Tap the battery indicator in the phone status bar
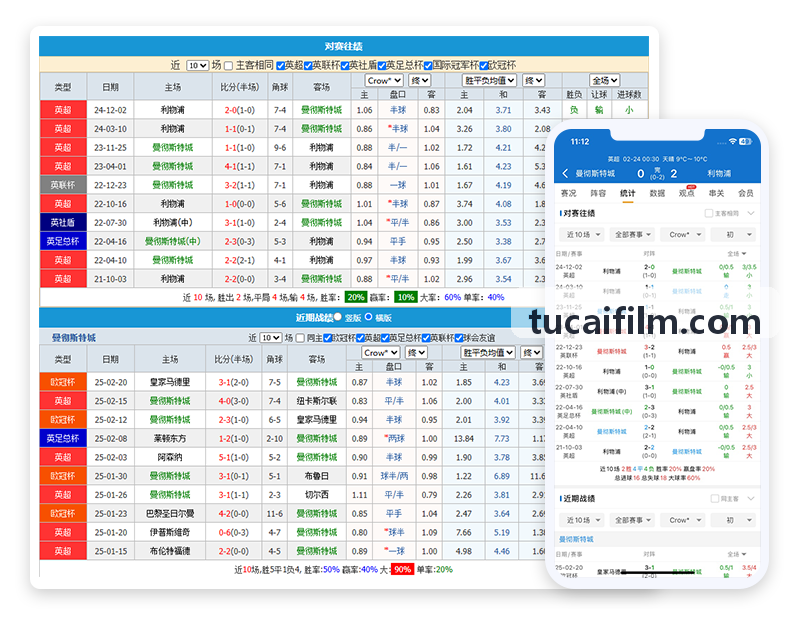 (x=745, y=141)
